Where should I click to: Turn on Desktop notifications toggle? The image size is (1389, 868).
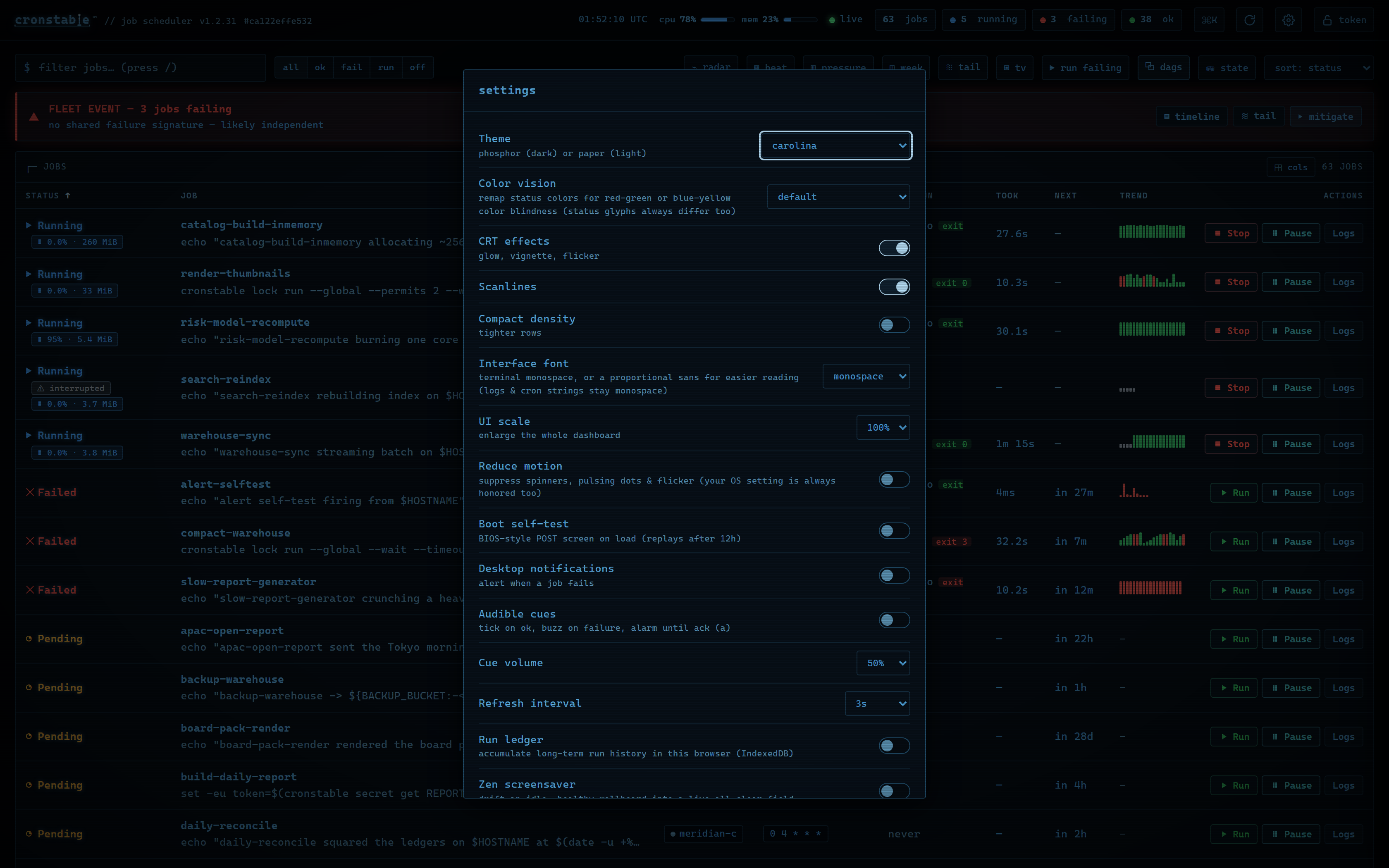[x=894, y=575]
